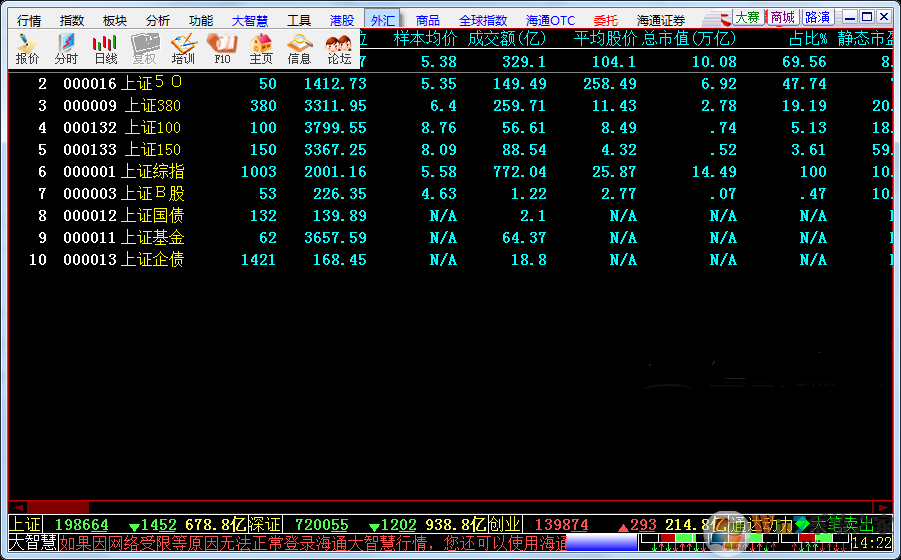Select the 上证100 index row

[x=450, y=128]
